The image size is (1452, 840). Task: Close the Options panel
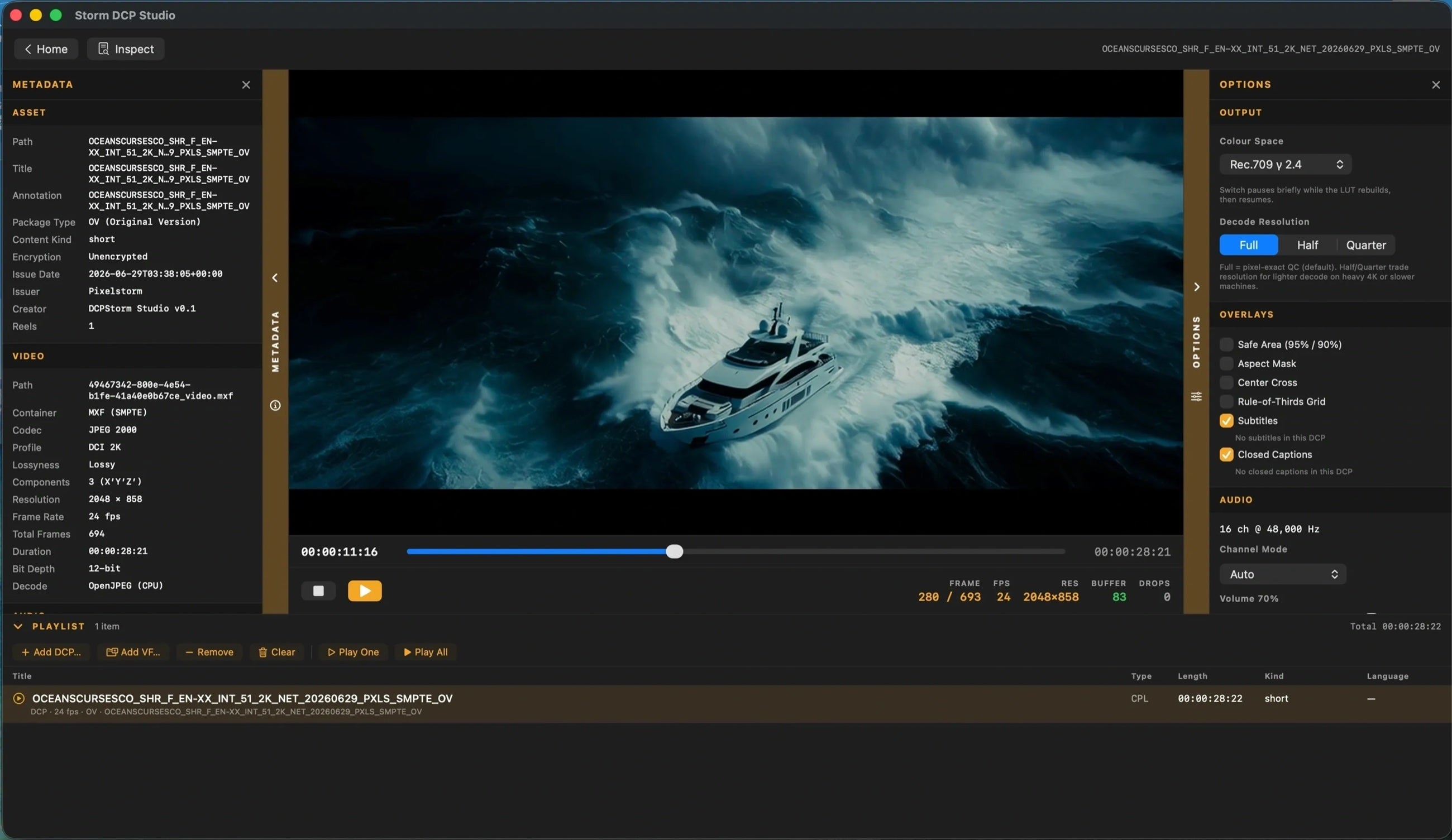pos(1436,85)
